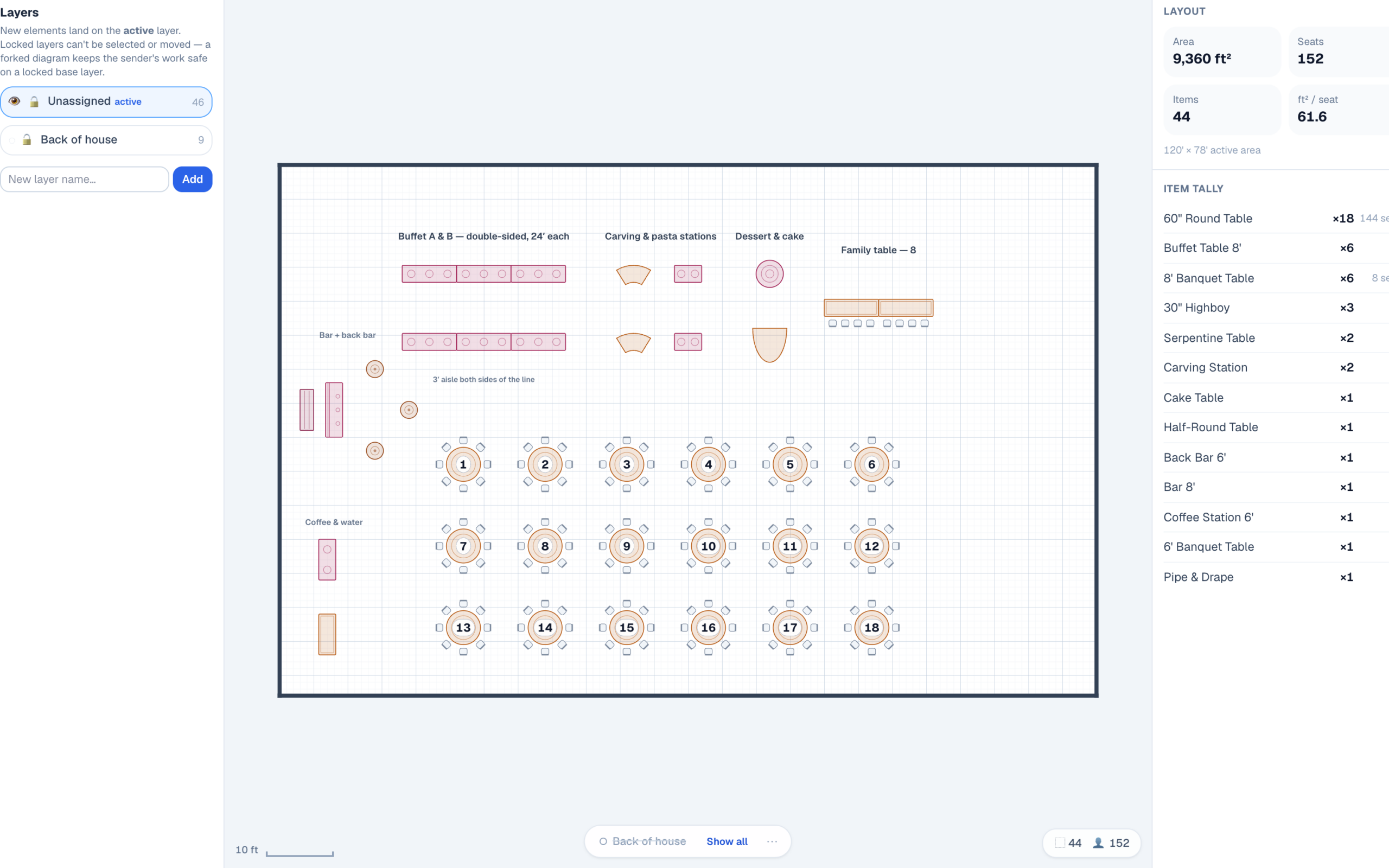Select round table number 8
This screenshot has height=868, width=1389.
[x=545, y=546]
